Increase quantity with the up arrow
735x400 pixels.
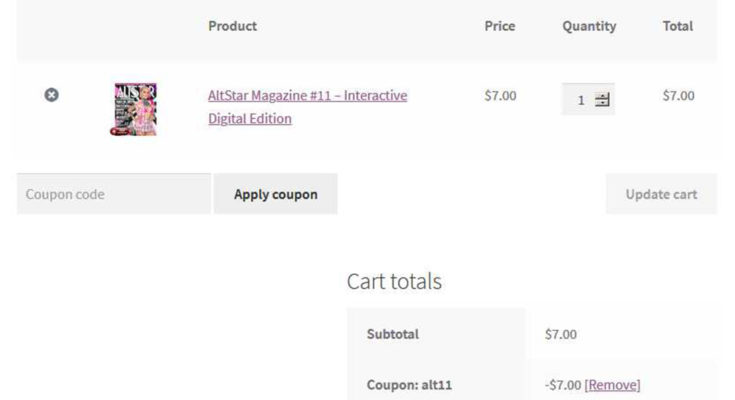602,96
